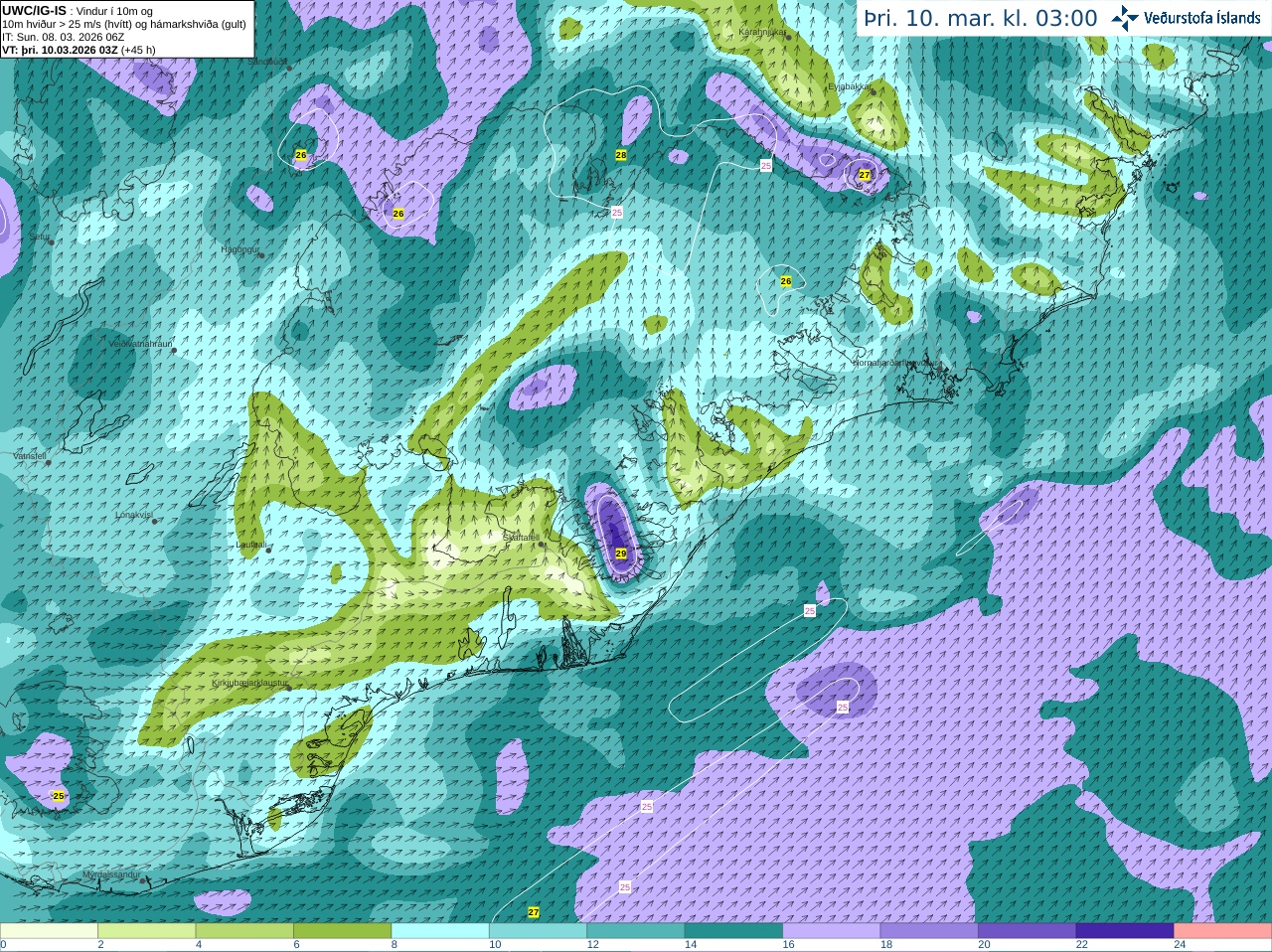Click the Lónakvísl station label
This screenshot has height=952, width=1272.
tap(133, 515)
